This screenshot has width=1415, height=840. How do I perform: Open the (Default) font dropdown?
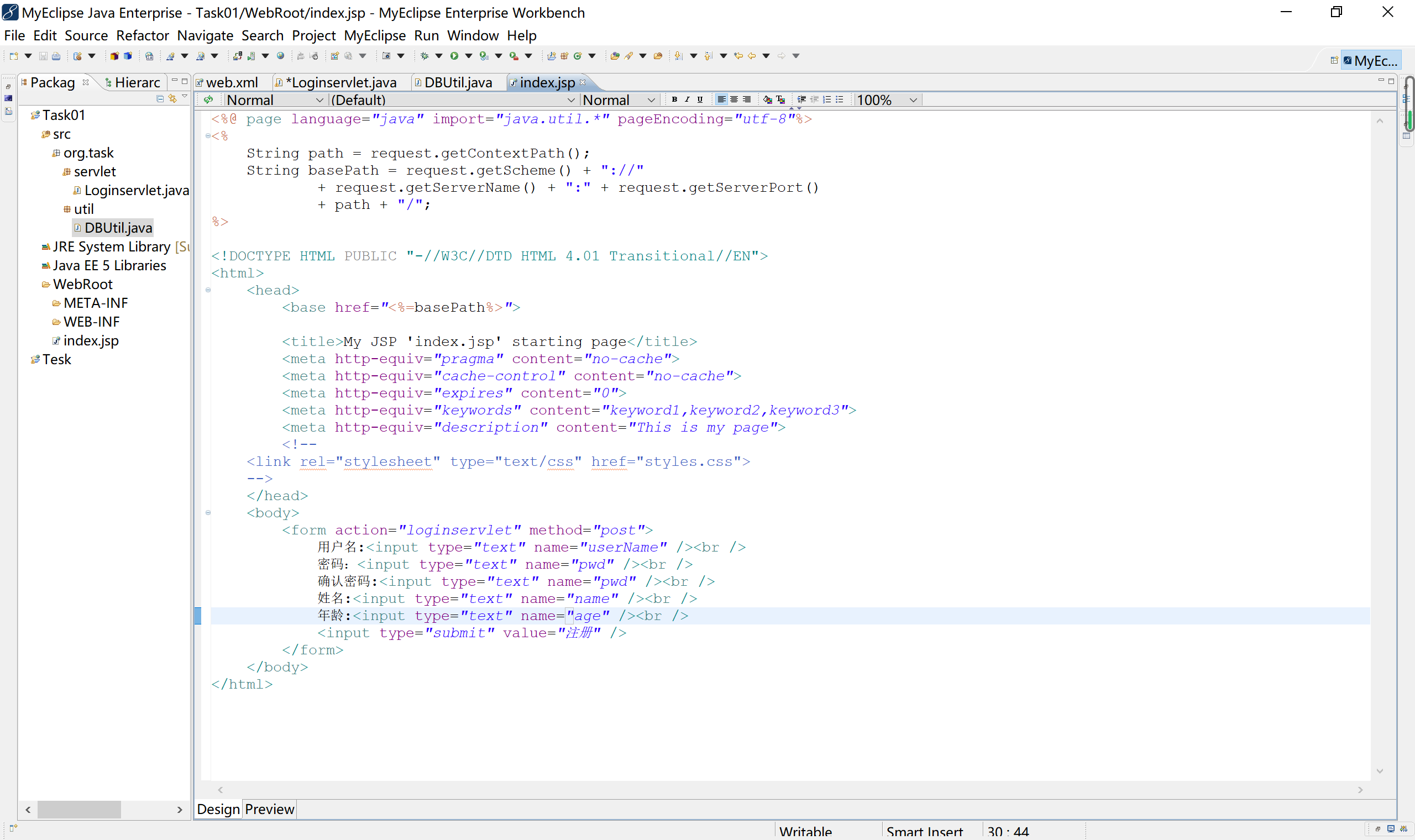coord(570,100)
